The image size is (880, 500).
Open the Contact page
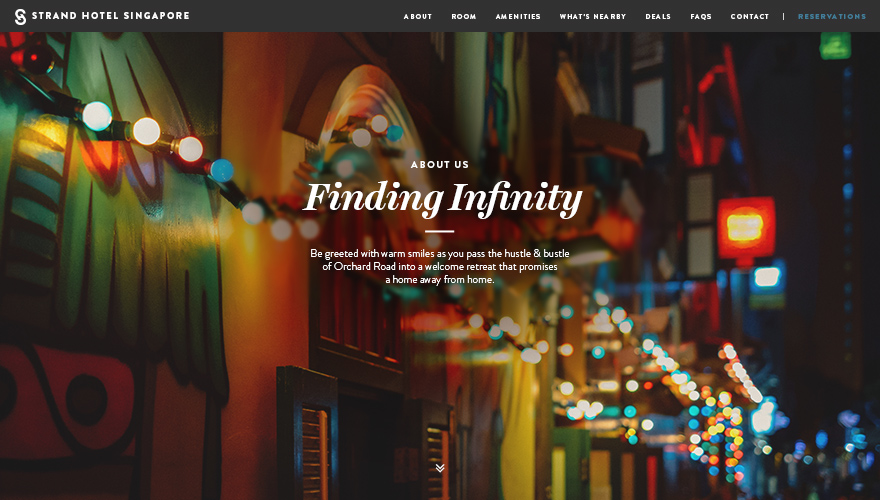point(750,17)
